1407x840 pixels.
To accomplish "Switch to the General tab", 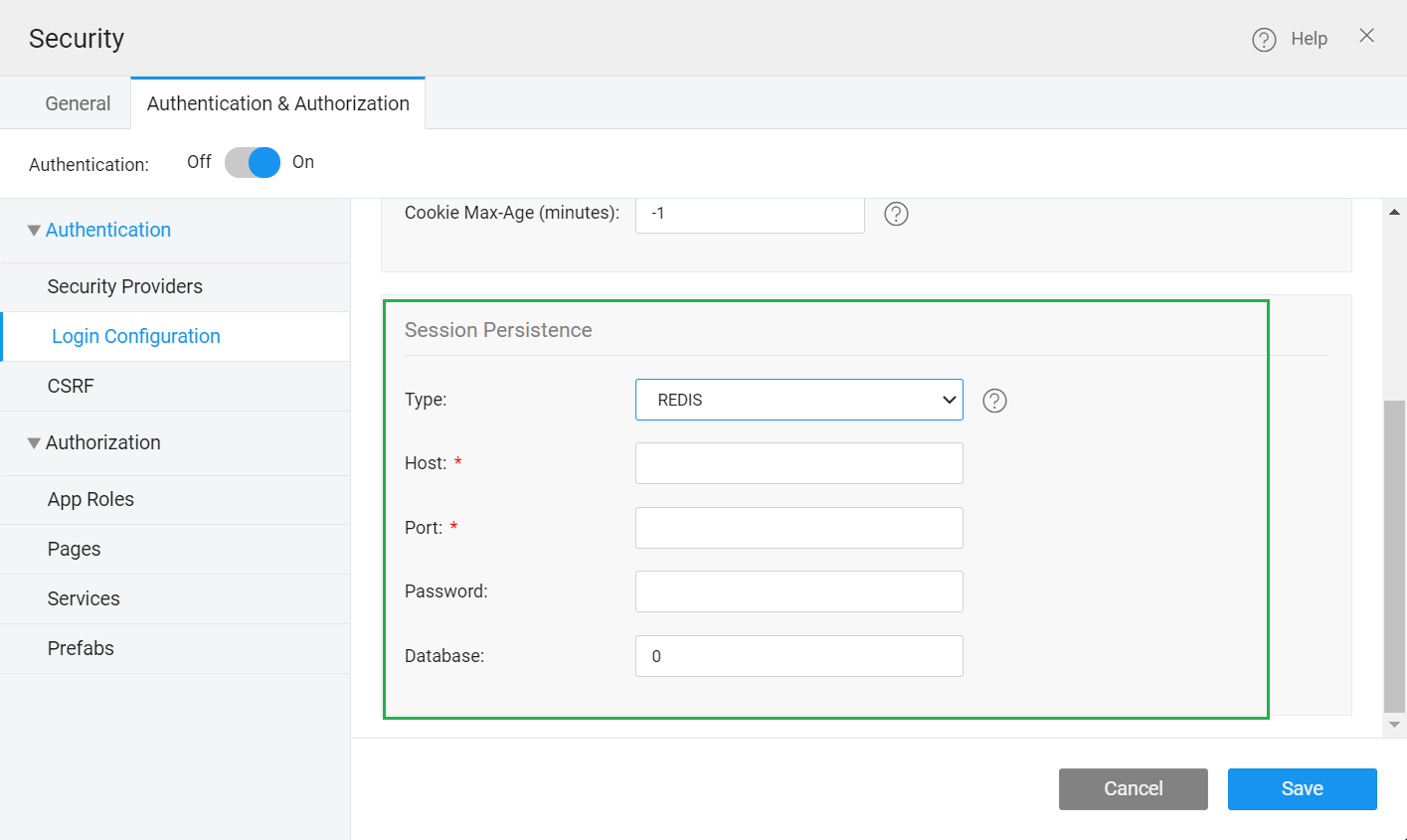I will tap(77, 102).
